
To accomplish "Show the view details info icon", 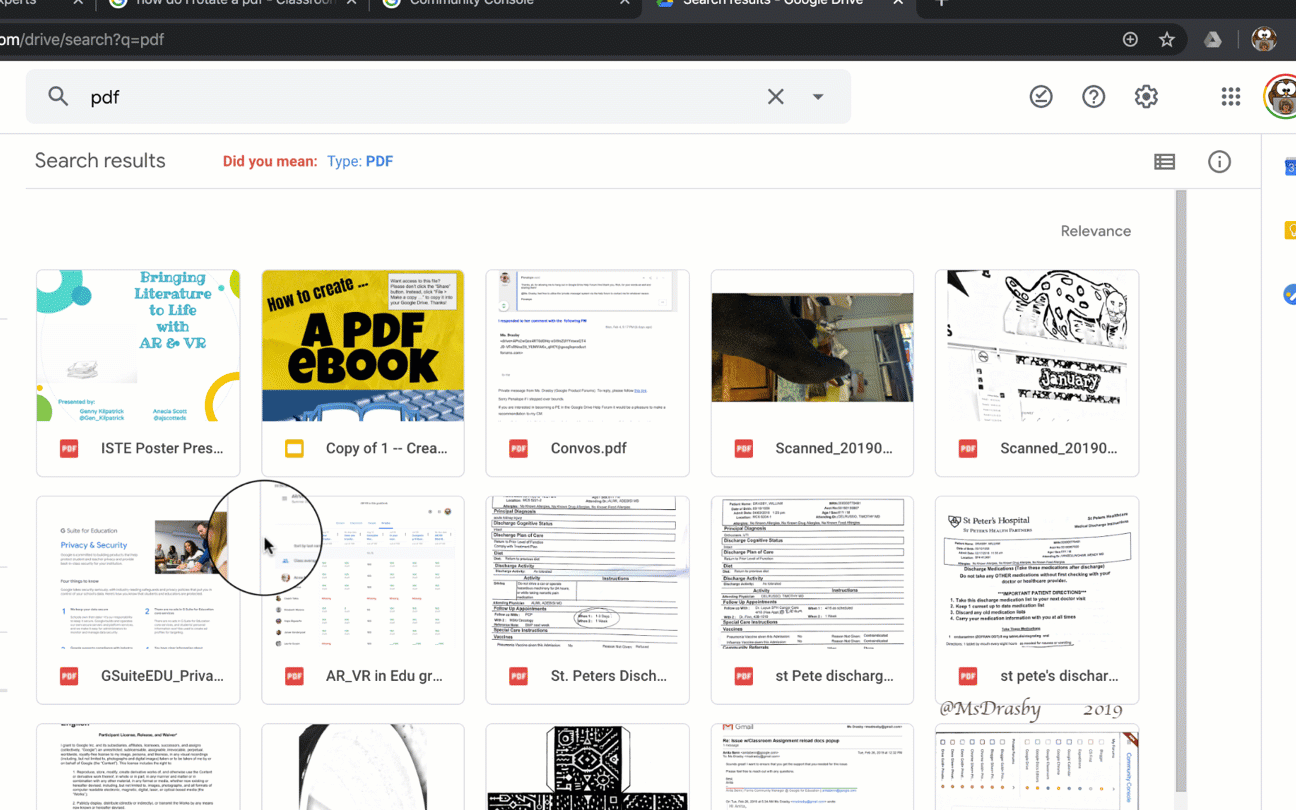I will (x=1219, y=161).
